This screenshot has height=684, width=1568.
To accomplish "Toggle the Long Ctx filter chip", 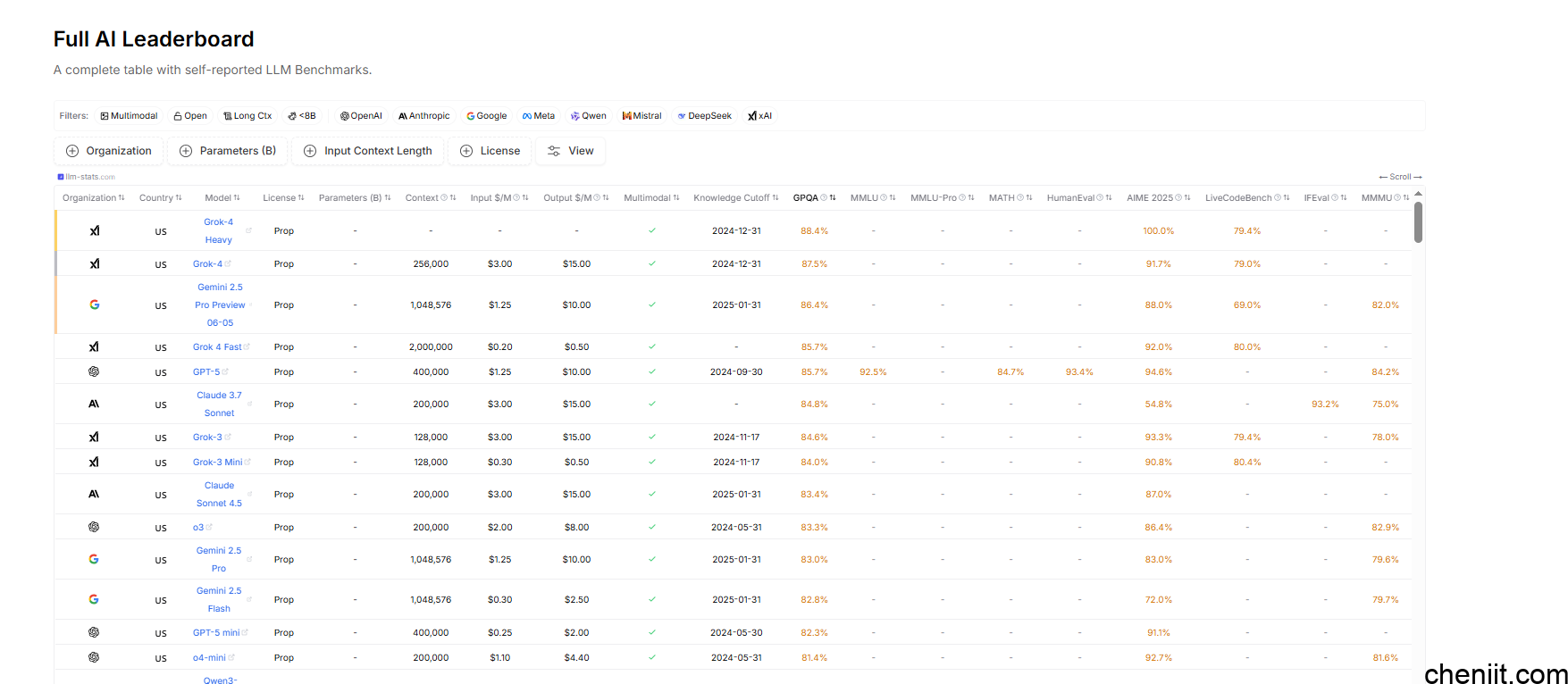I will point(247,116).
